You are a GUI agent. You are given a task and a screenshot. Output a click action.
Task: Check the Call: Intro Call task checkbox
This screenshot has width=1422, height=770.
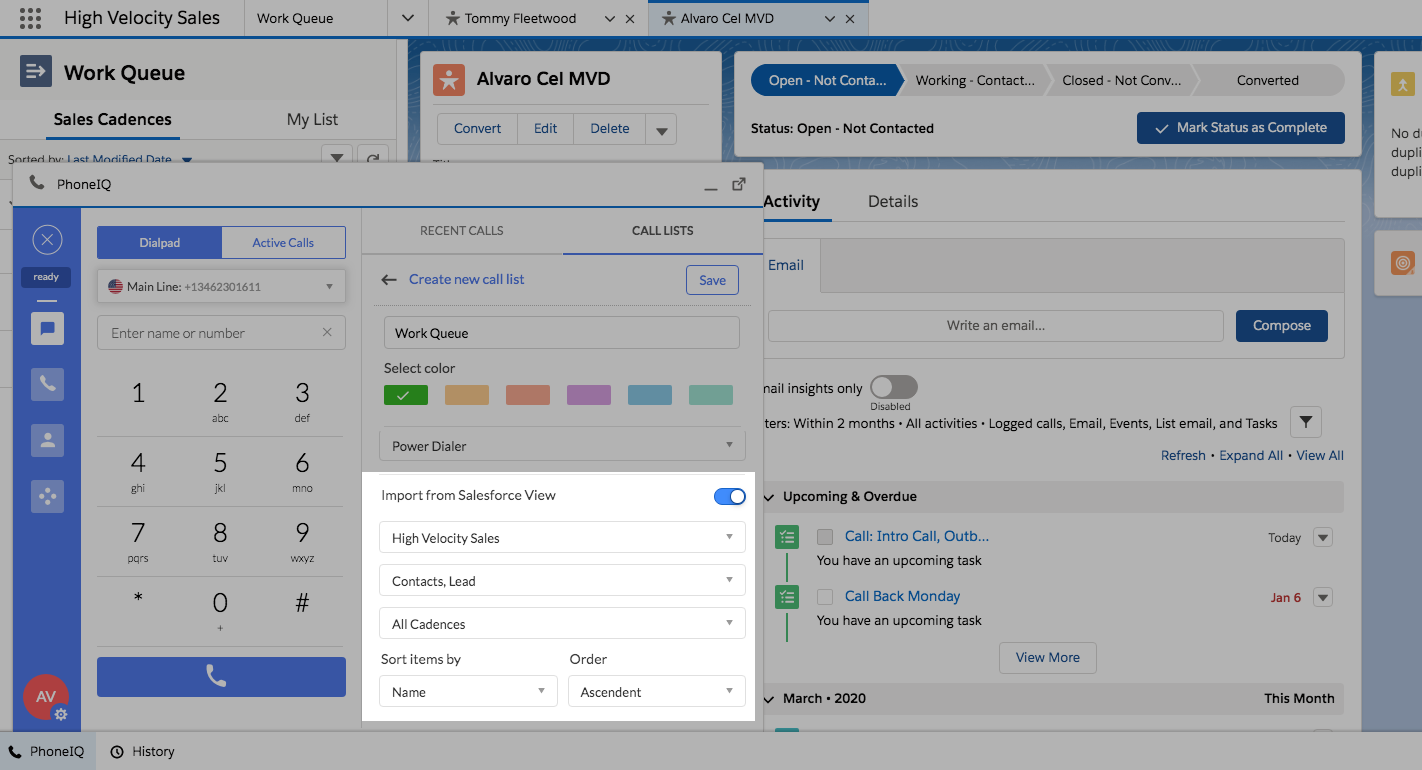point(825,537)
